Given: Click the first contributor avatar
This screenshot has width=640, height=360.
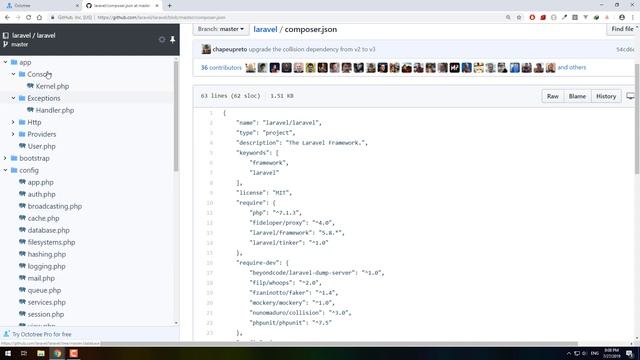Looking at the screenshot, I should coord(250,68).
